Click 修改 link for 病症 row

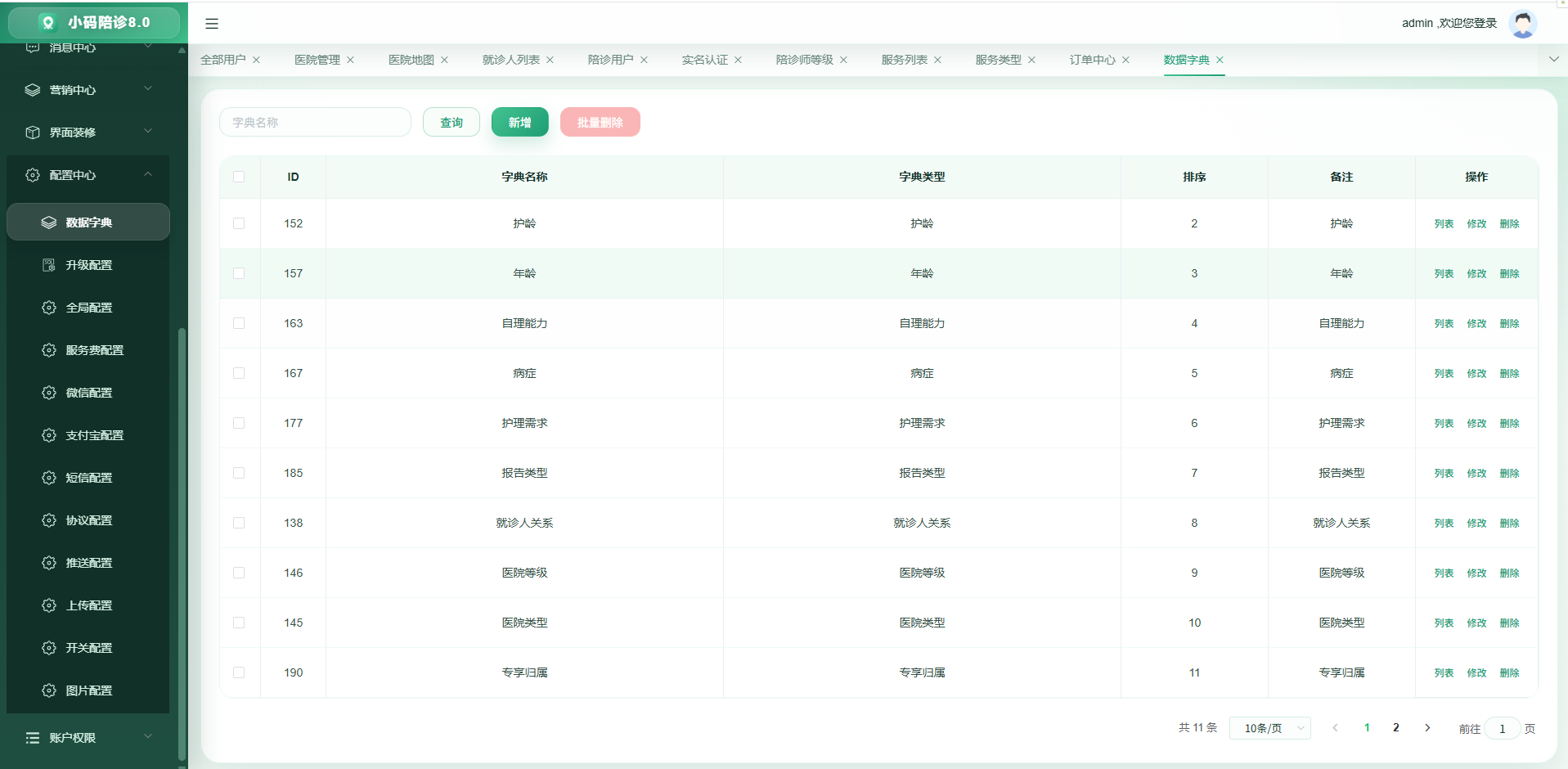(x=1476, y=373)
